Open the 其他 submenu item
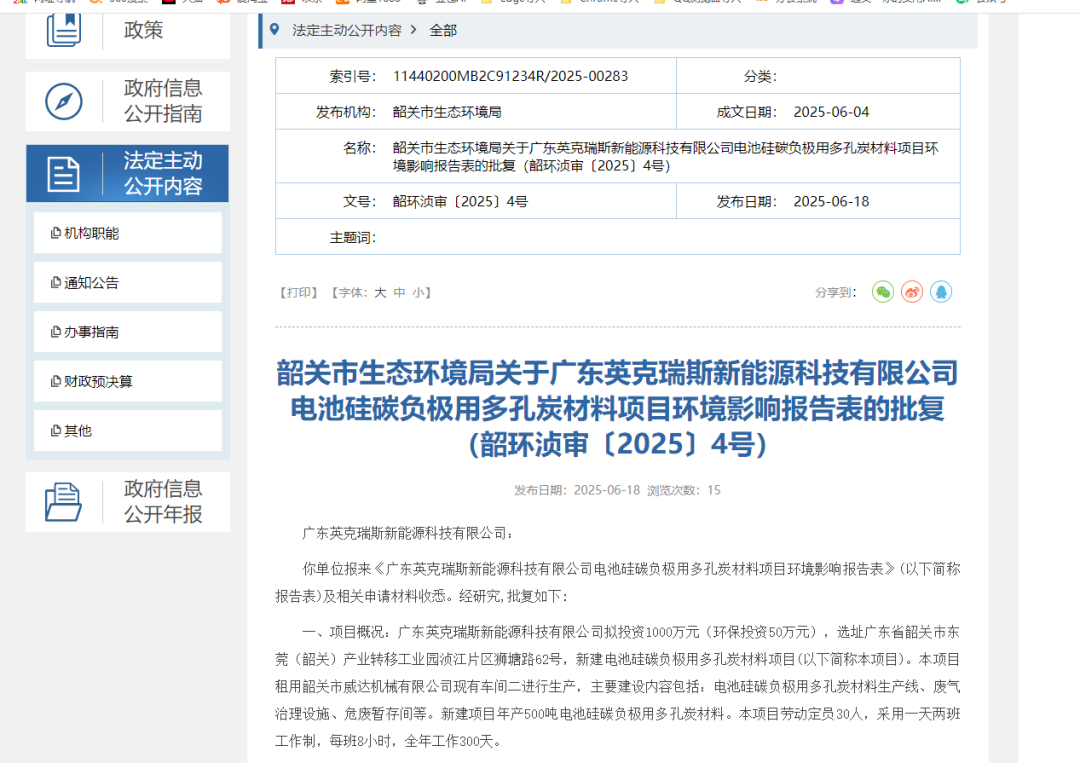This screenshot has width=1080, height=763. point(128,431)
